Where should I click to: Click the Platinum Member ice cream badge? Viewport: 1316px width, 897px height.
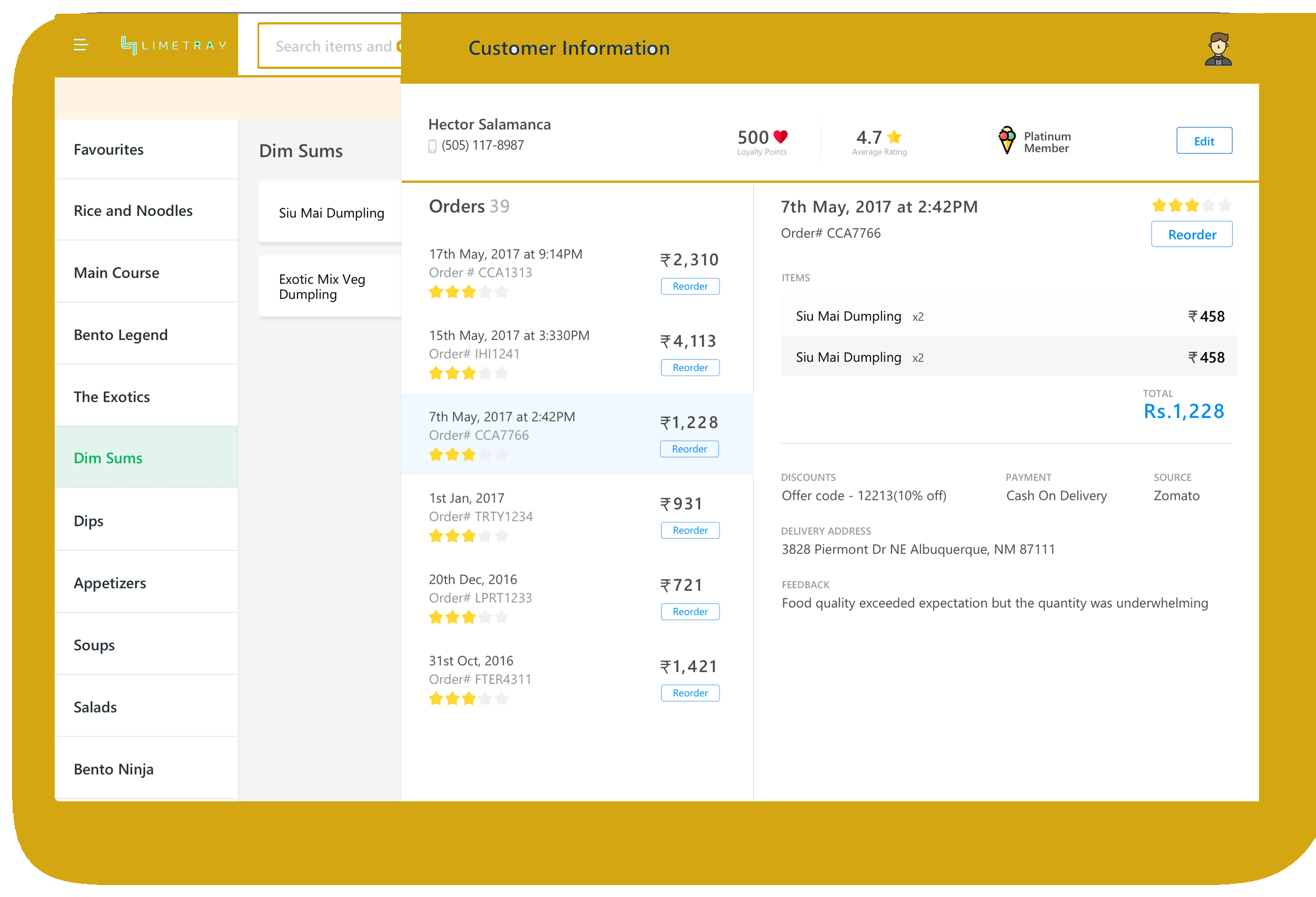click(1007, 140)
